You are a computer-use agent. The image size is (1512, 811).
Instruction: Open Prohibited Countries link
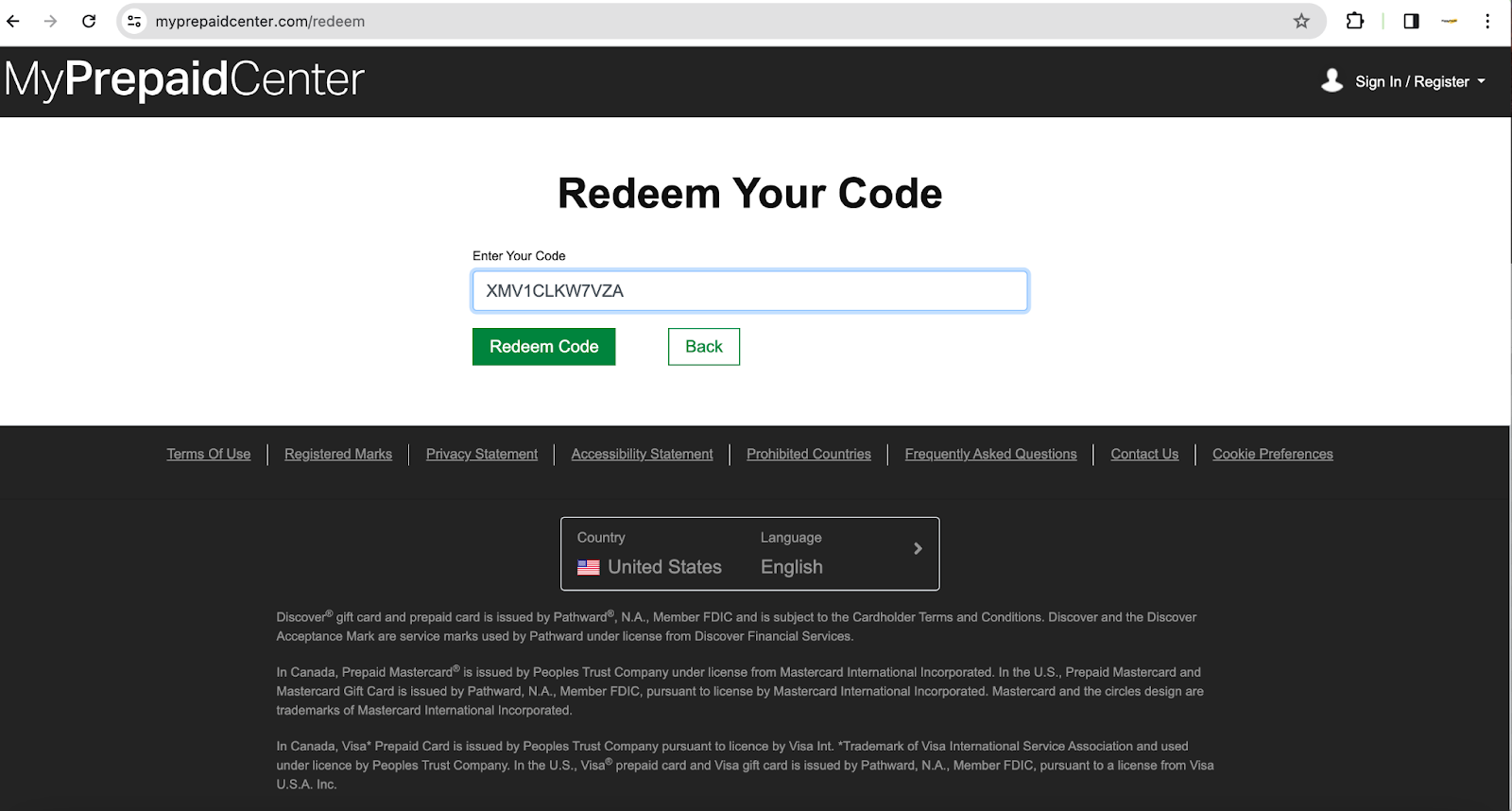[x=809, y=455]
